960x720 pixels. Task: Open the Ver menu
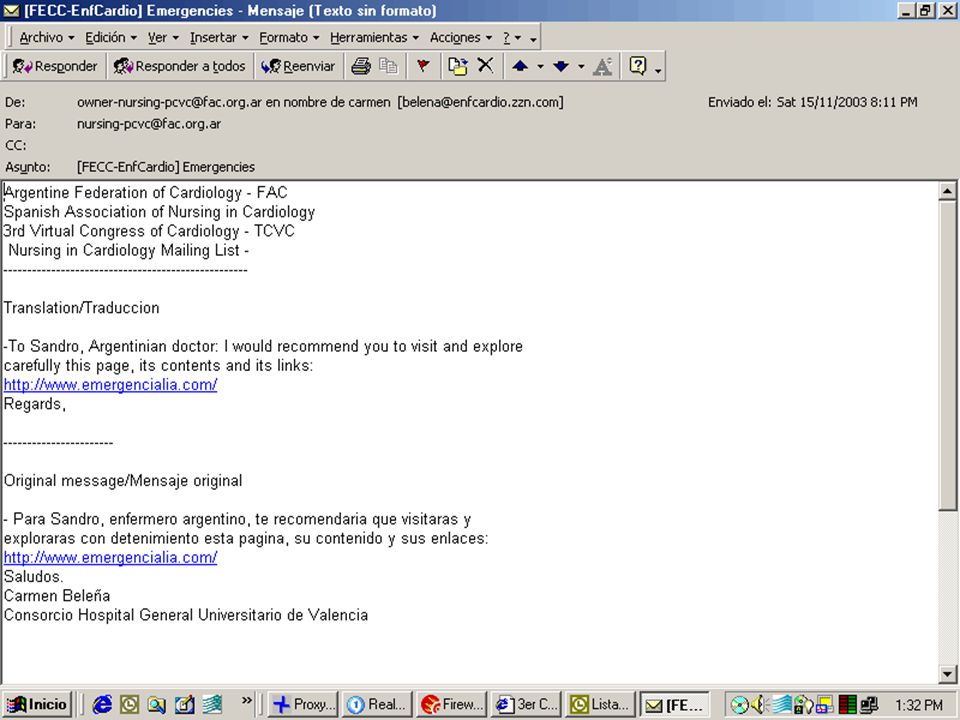163,37
